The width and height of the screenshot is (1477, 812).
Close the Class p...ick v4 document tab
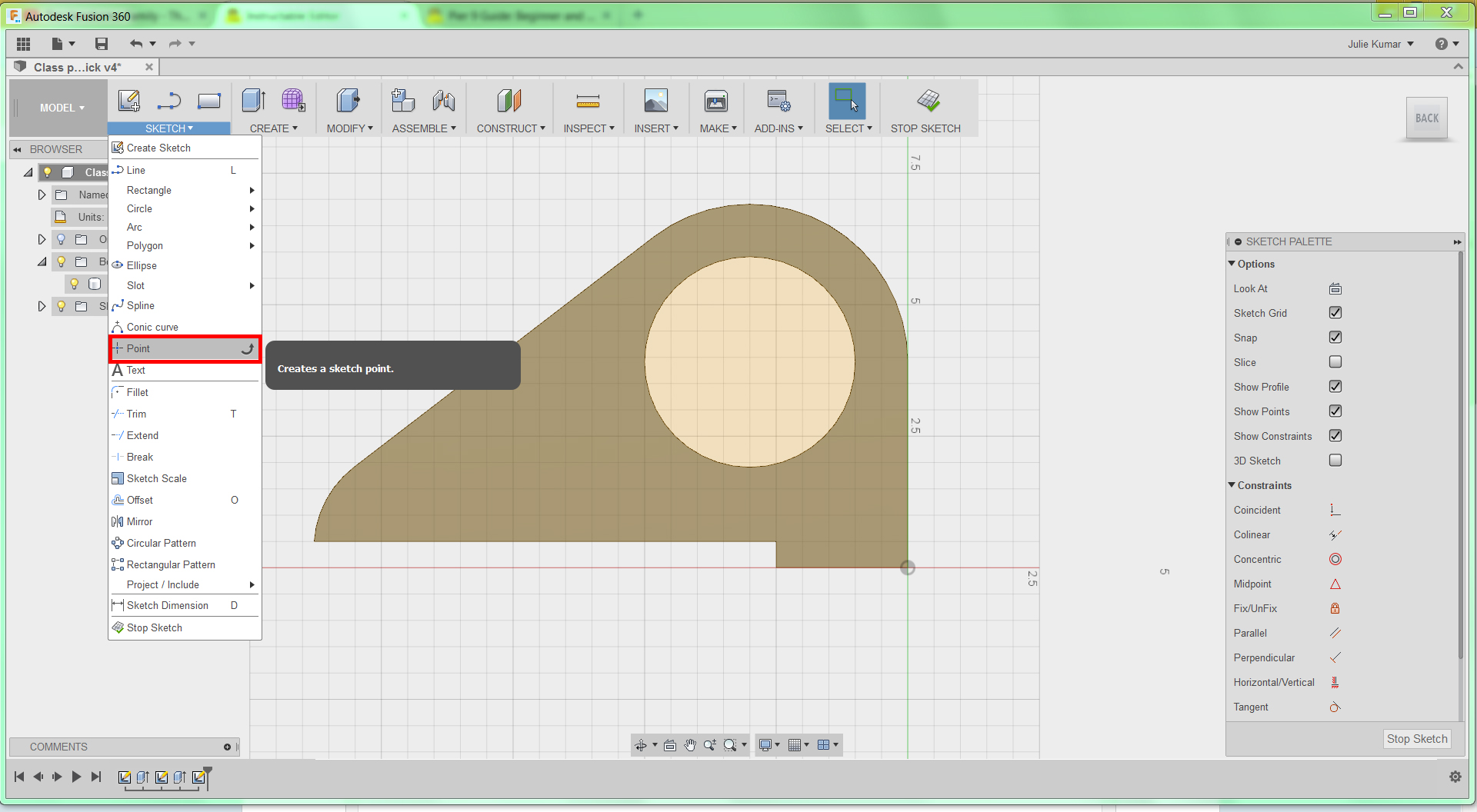click(x=149, y=67)
